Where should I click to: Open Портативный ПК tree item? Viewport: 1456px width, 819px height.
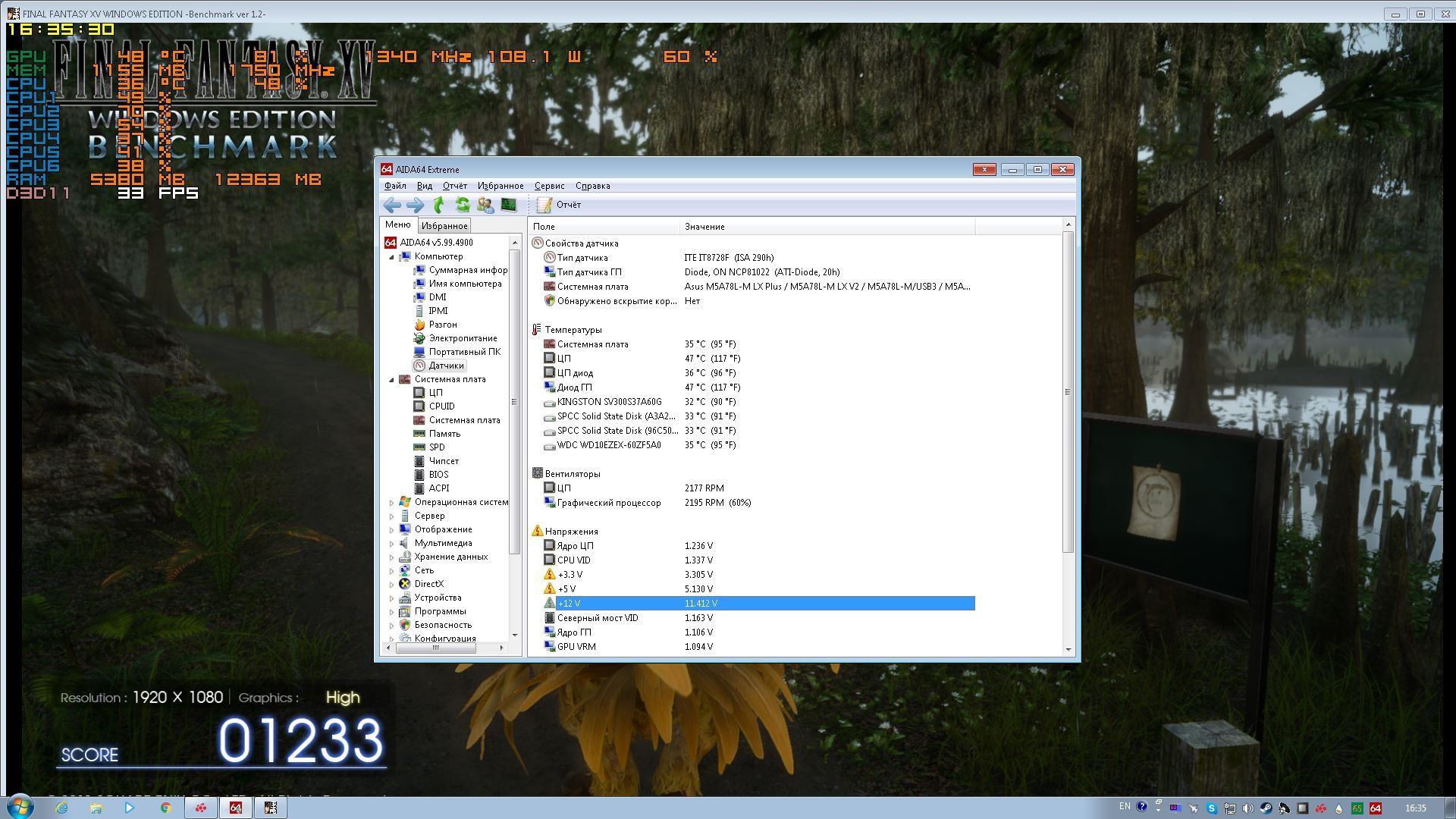(x=464, y=352)
